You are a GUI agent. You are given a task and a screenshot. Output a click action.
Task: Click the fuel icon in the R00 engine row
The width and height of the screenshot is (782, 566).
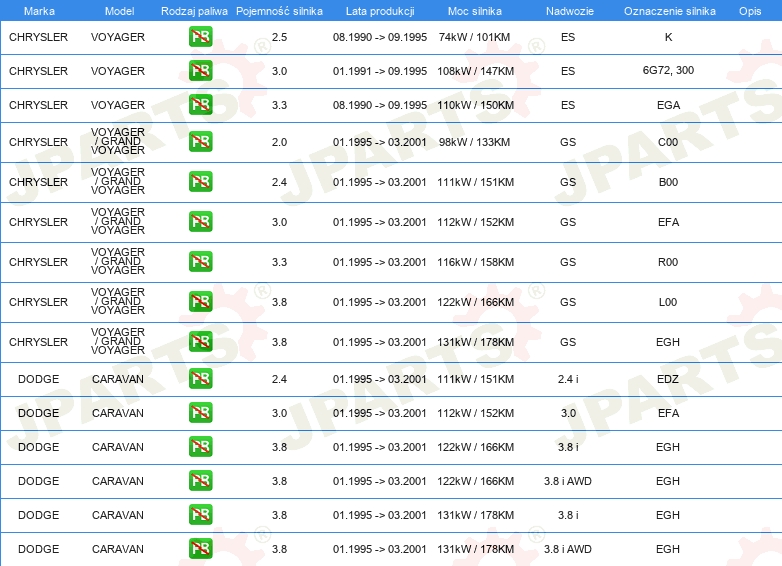click(x=200, y=262)
